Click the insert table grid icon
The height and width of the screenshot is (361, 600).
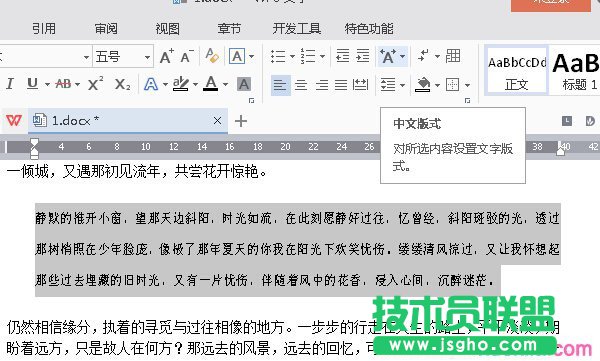[x=453, y=56]
